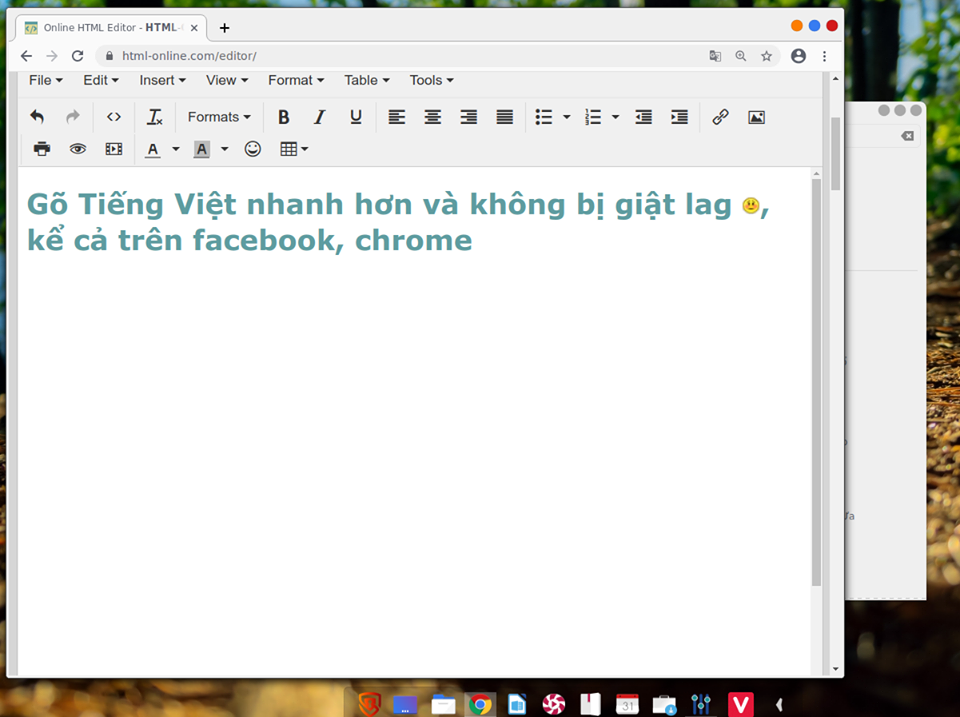Open the Edit menu
This screenshot has width=960, height=717.
click(100, 80)
